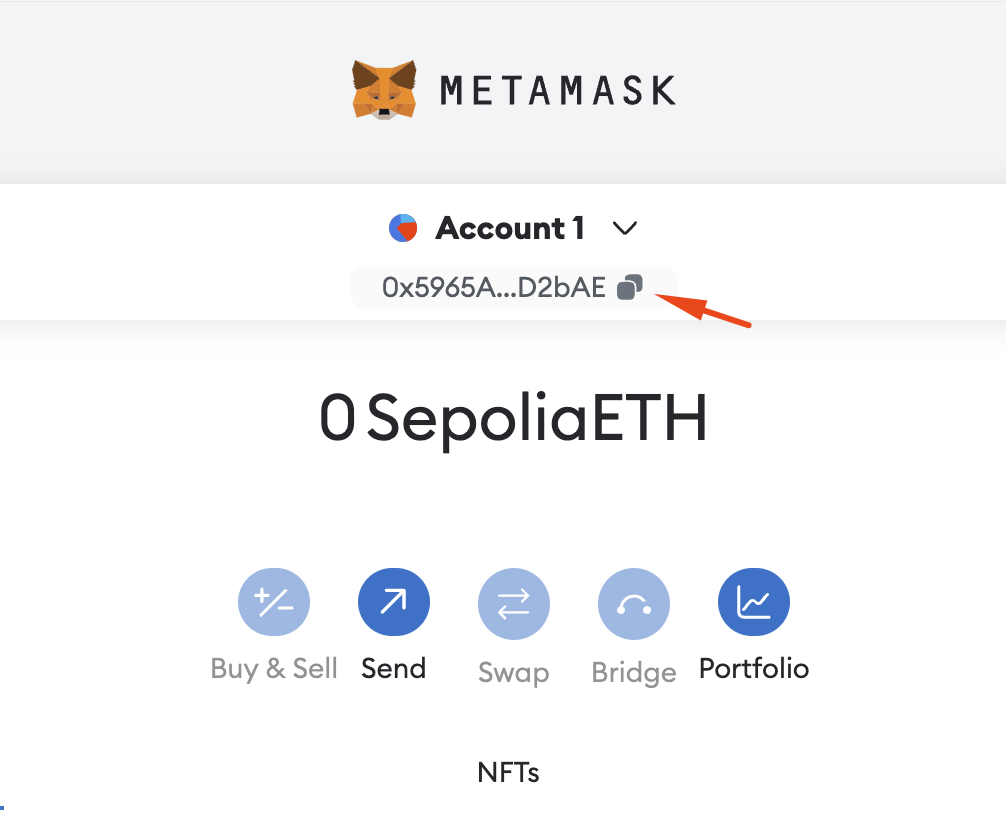
Task: Open the Account 1 name selector
Action: 510,229
